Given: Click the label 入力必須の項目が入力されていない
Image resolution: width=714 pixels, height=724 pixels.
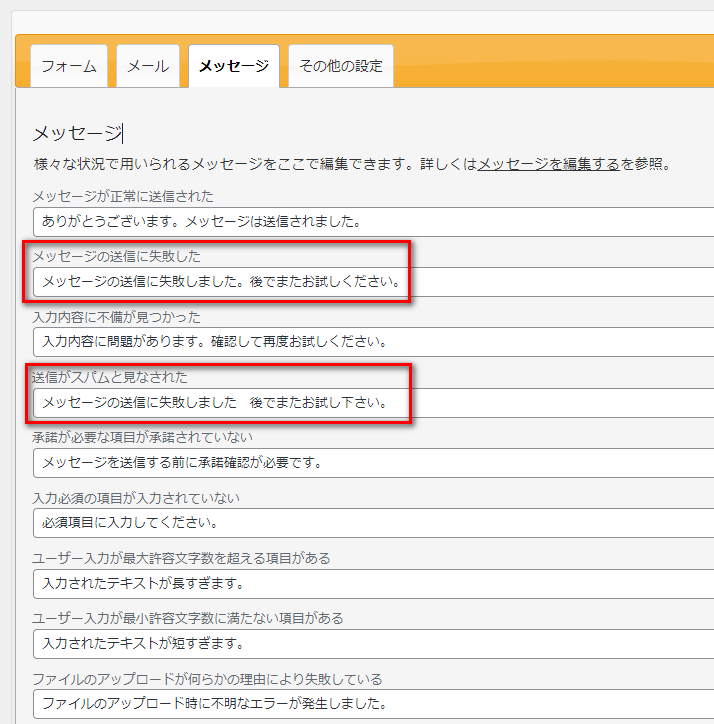Looking at the screenshot, I should 136,498.
